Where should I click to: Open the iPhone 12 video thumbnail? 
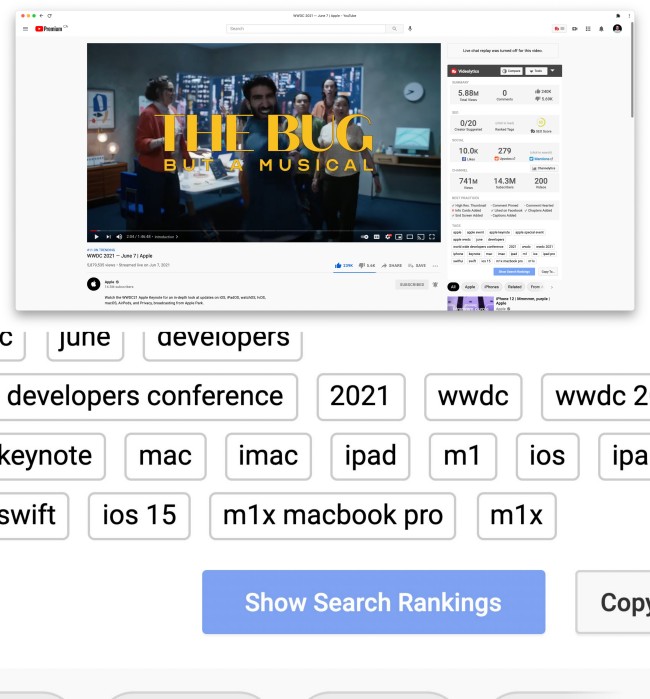click(470, 304)
